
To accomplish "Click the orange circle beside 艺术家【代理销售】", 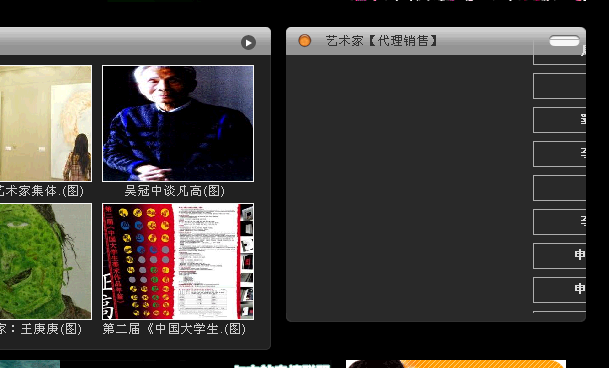I will click(304, 40).
